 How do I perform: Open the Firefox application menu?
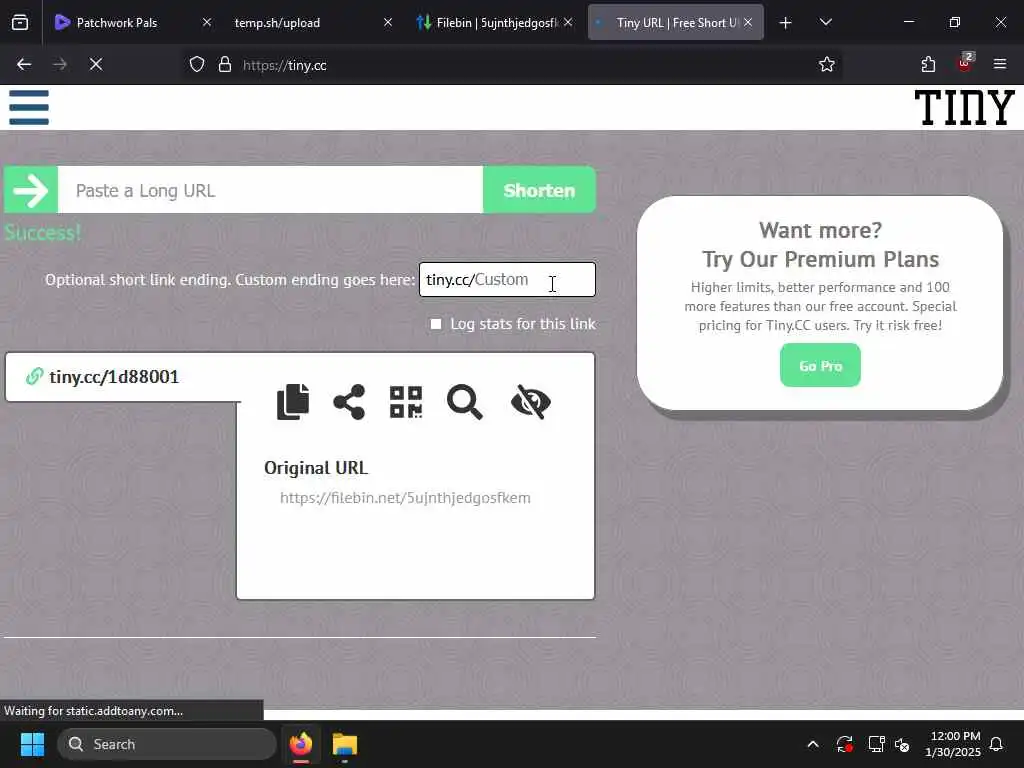1000,65
